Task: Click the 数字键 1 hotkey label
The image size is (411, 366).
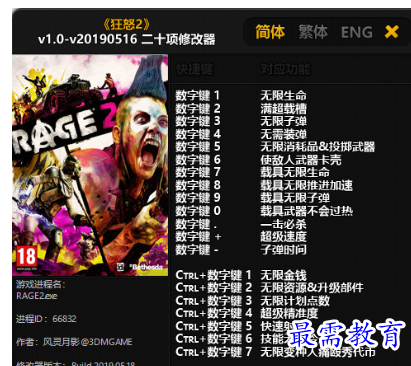Action: pos(198,95)
